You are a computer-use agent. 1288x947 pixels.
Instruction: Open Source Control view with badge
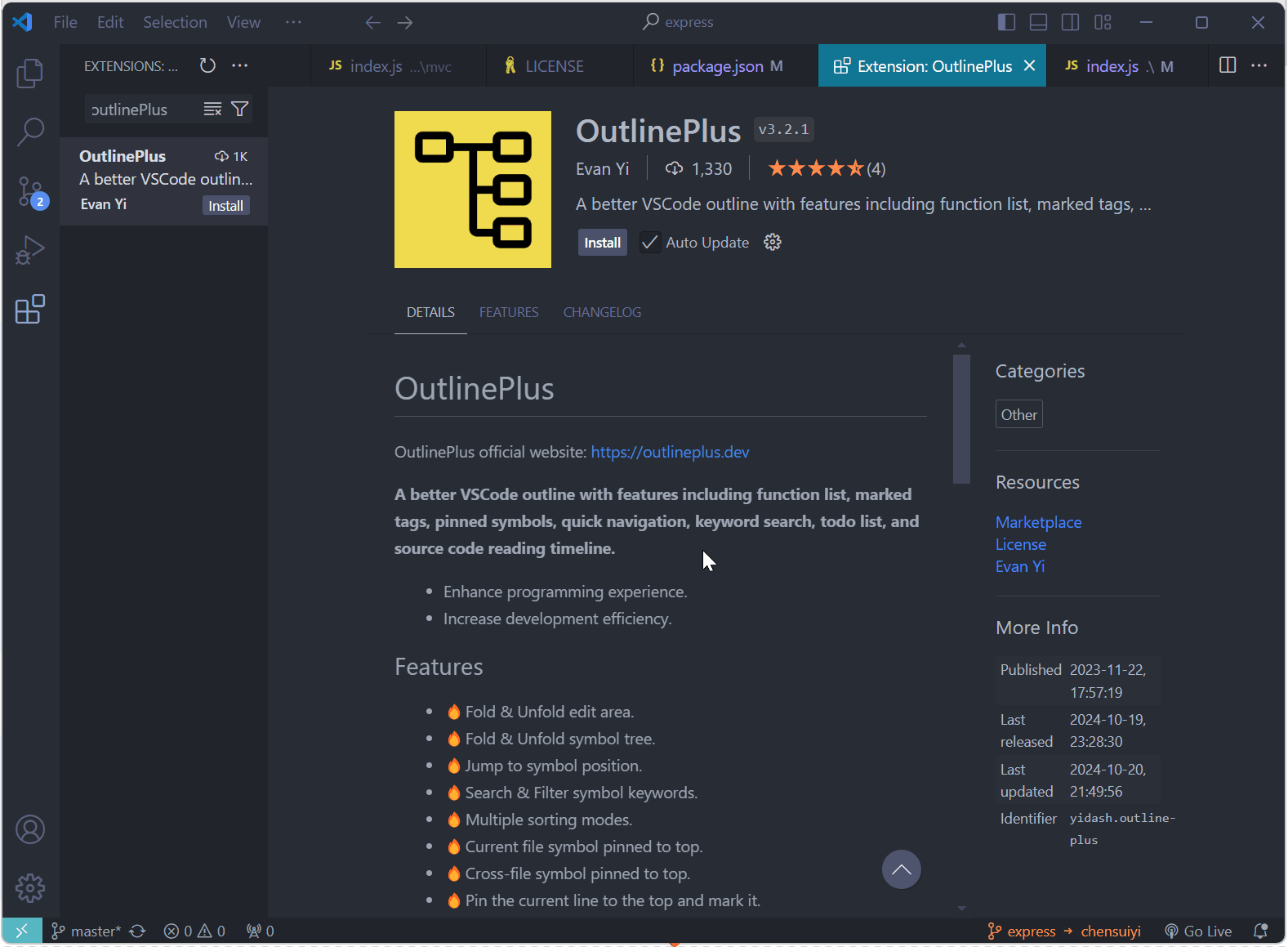click(x=31, y=192)
